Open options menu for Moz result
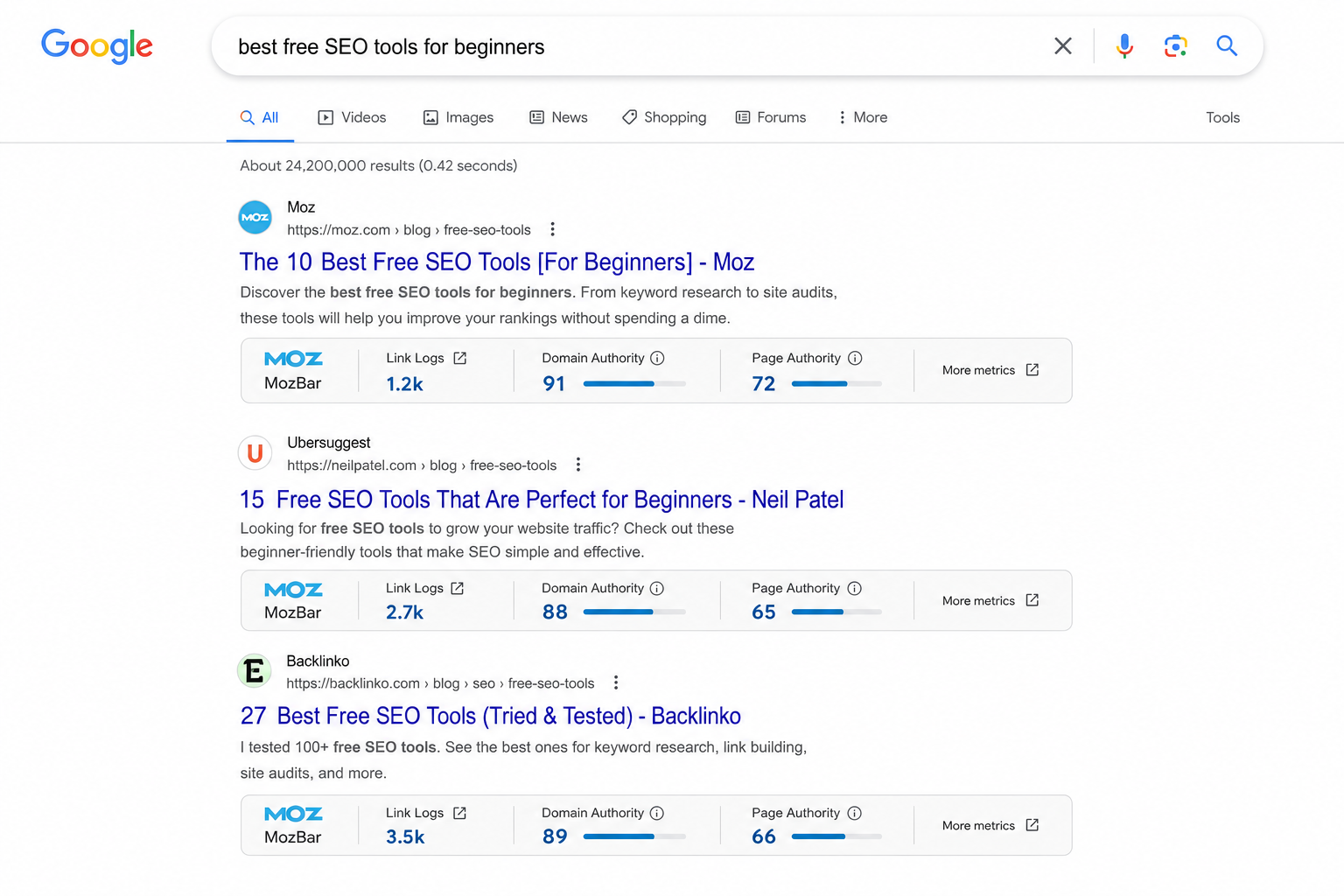 [552, 229]
